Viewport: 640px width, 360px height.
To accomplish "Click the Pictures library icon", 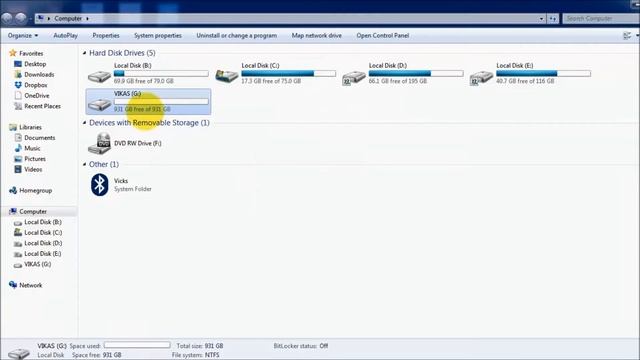I will pyautogui.click(x=18, y=159).
